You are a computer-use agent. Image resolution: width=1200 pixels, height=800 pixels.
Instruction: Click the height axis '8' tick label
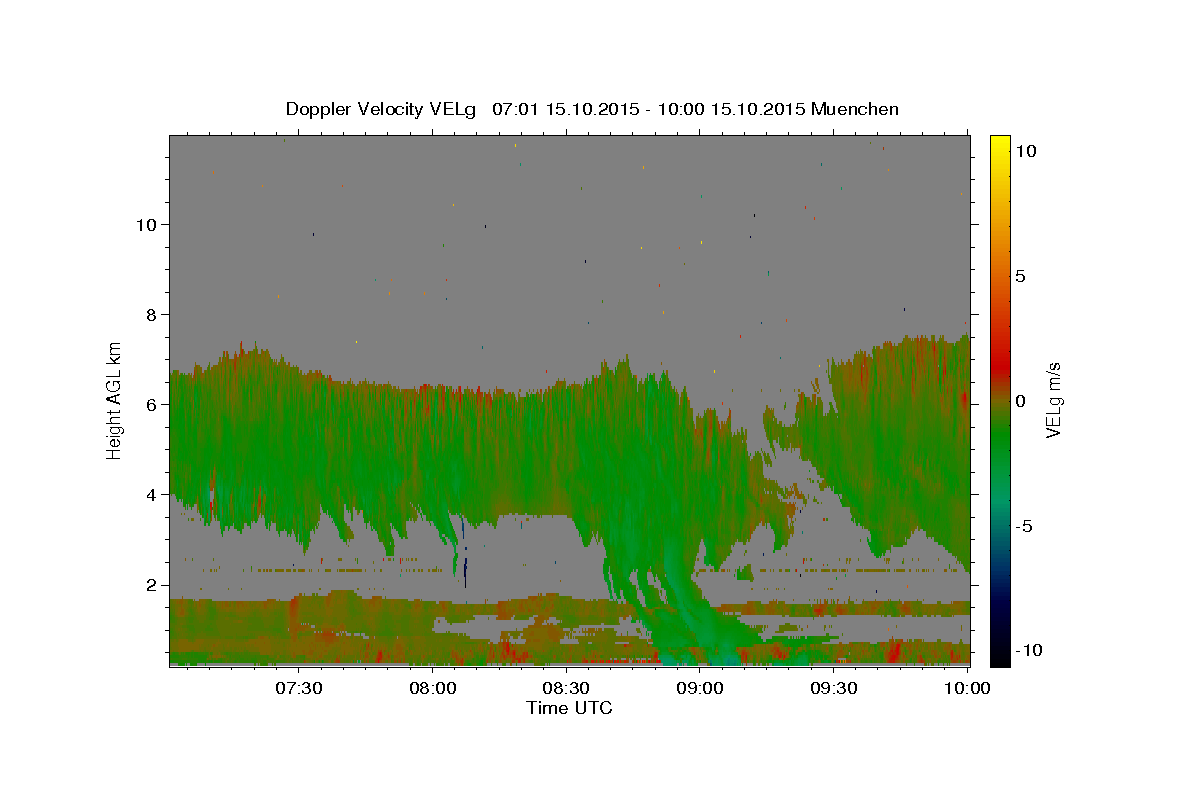(x=153, y=314)
